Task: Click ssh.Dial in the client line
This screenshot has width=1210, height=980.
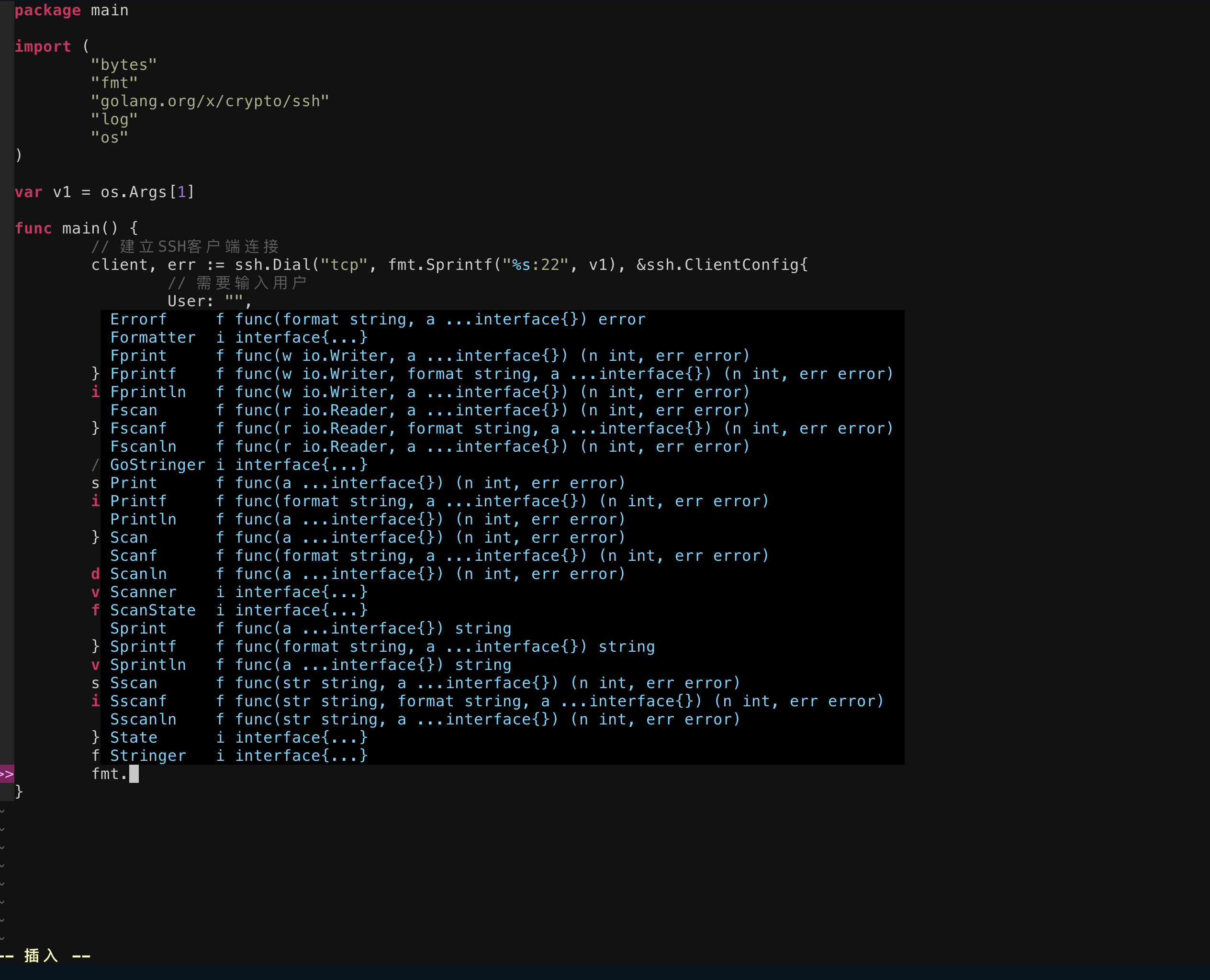Action: point(273,265)
